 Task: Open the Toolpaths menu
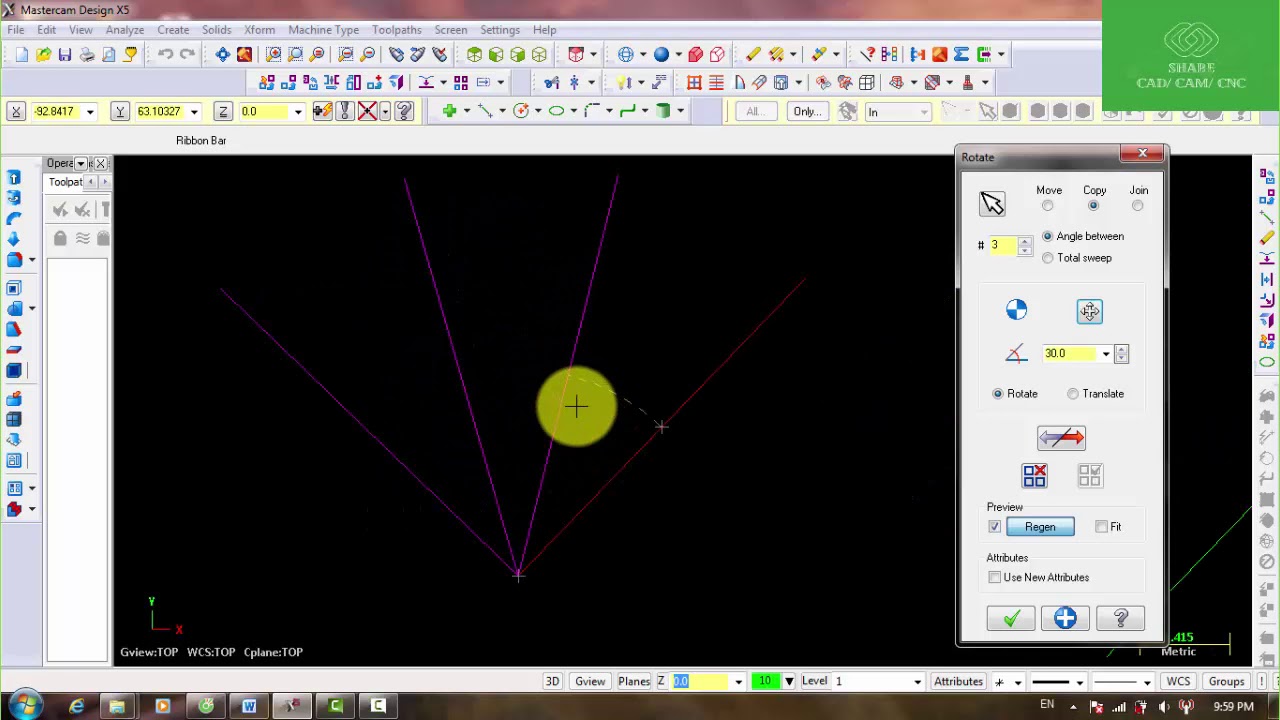tap(397, 30)
